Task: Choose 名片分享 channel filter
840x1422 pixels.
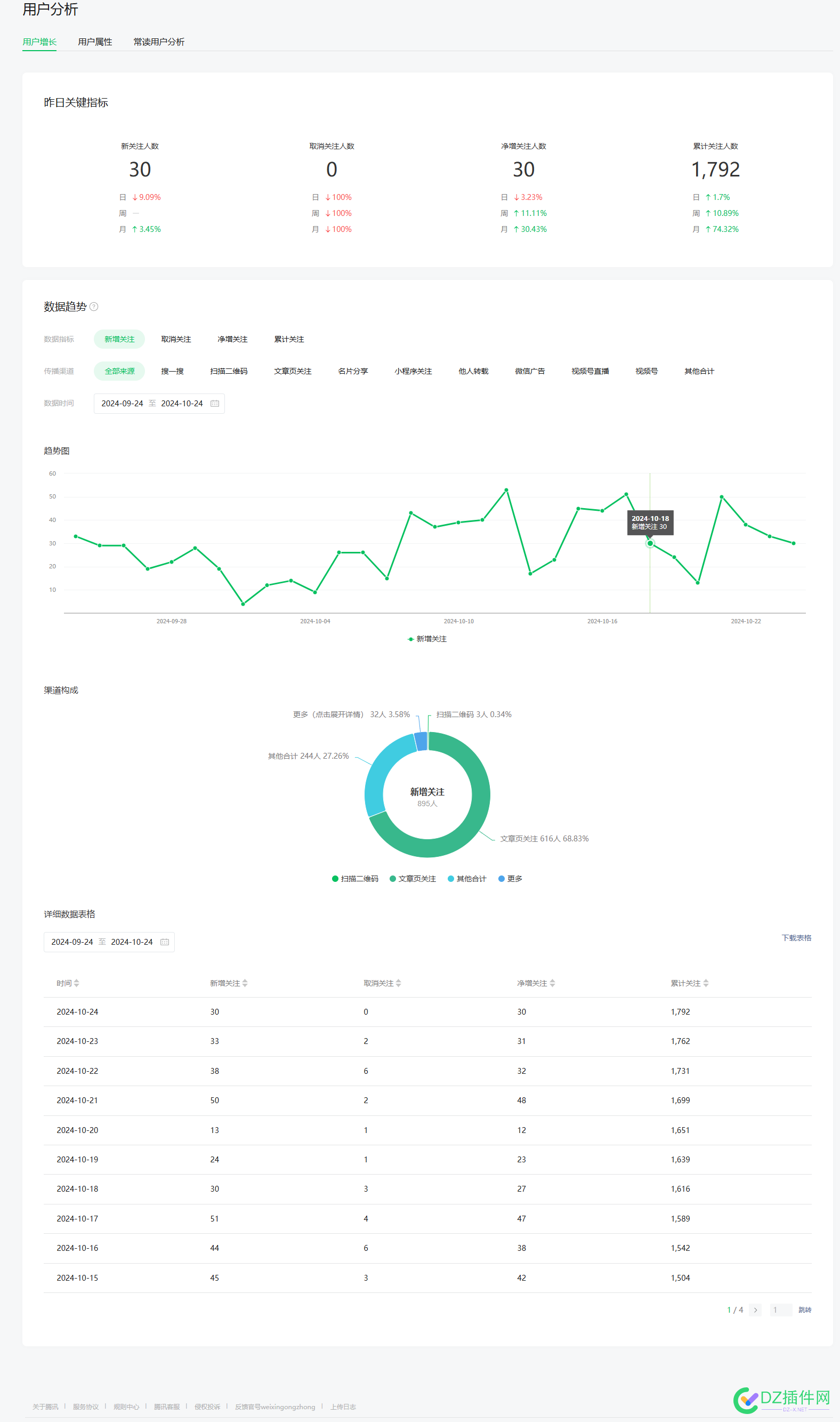Action: (x=353, y=371)
